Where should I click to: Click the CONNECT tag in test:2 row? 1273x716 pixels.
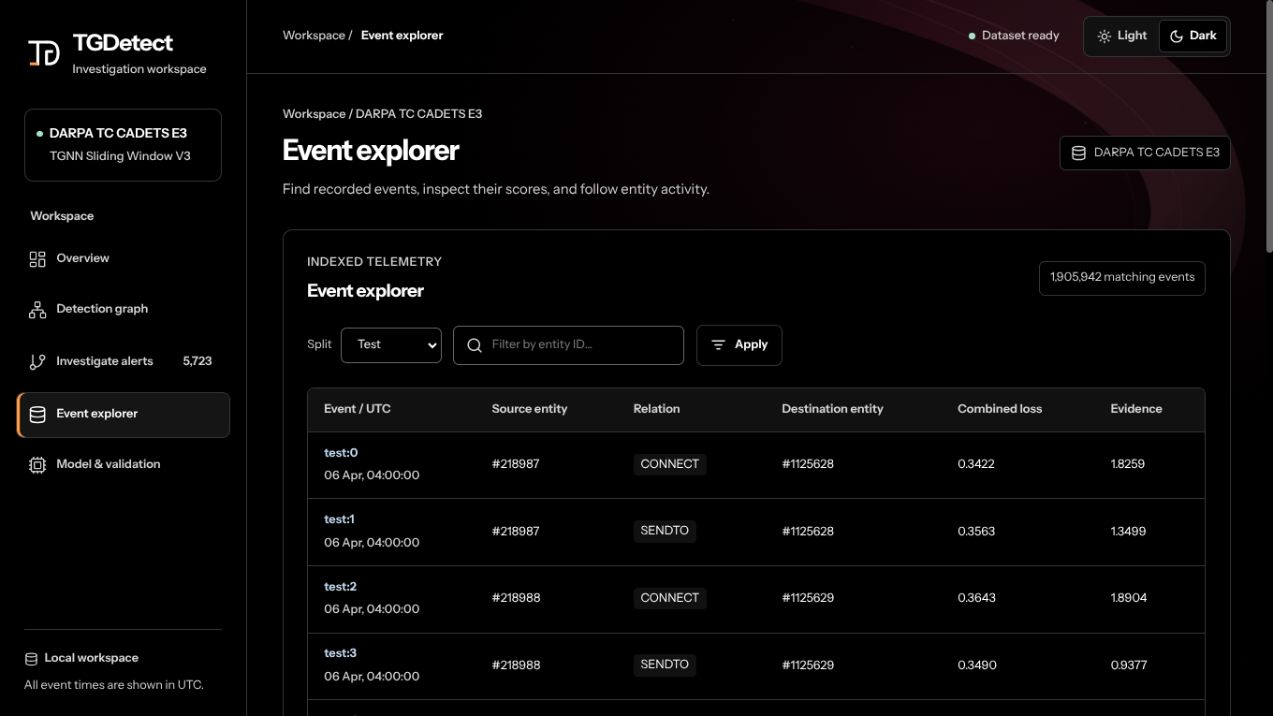(x=669, y=598)
